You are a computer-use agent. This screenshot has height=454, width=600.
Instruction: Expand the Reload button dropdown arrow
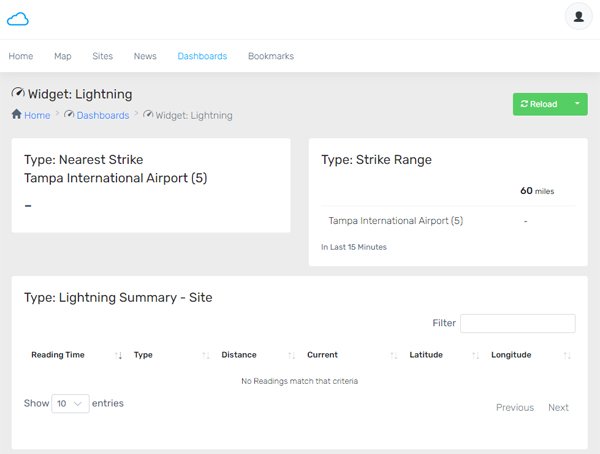pyautogui.click(x=577, y=104)
